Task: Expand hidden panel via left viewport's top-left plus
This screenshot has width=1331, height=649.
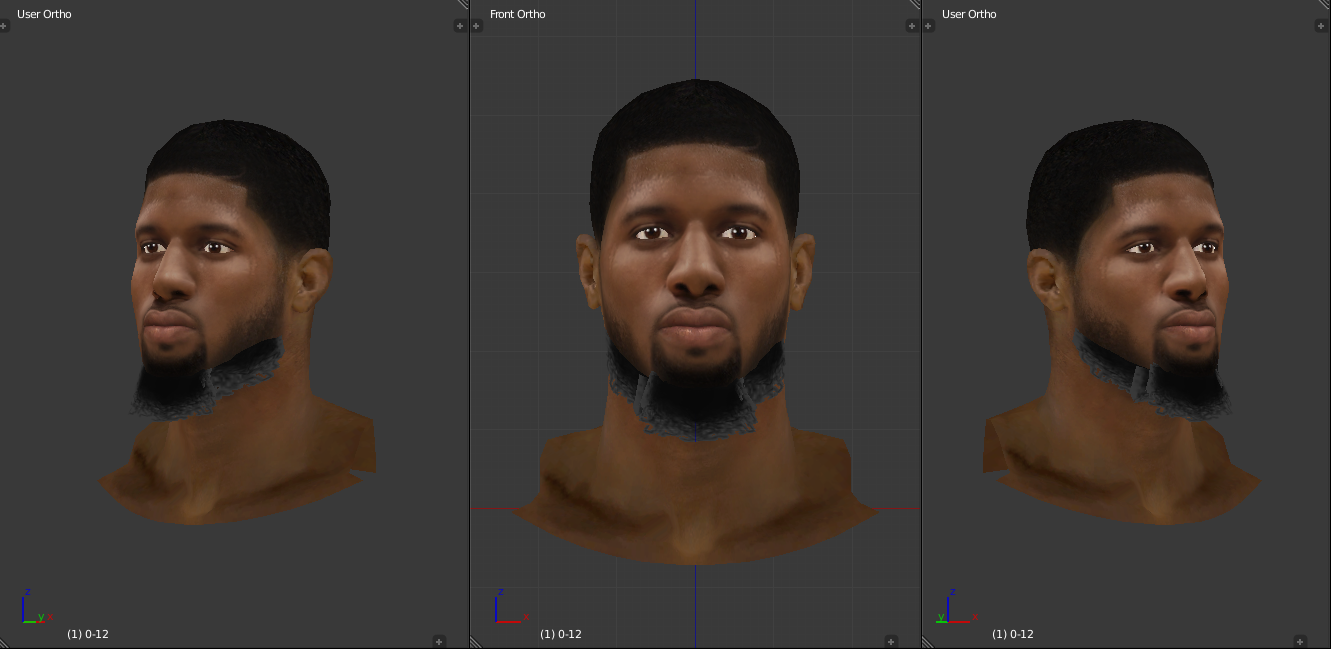Action: 4,25
